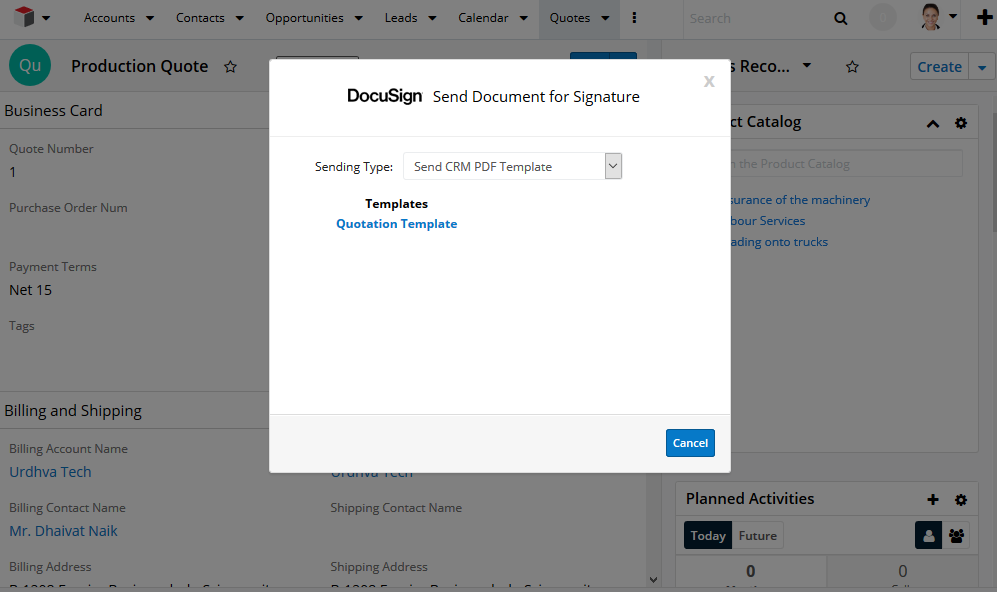The height and width of the screenshot is (592, 997).
Task: Open the dashboard title dropdown caret
Action: pyautogui.click(x=807, y=65)
